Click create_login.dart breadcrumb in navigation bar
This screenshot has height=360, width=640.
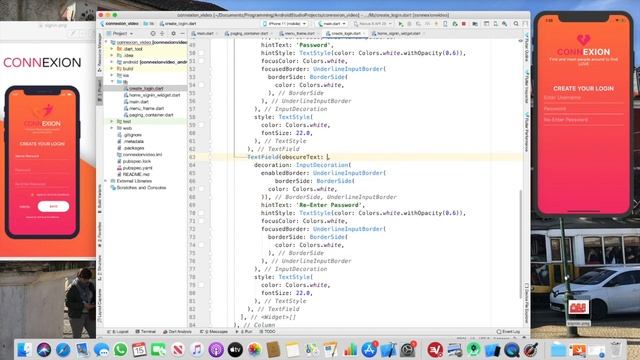pyautogui.click(x=178, y=24)
